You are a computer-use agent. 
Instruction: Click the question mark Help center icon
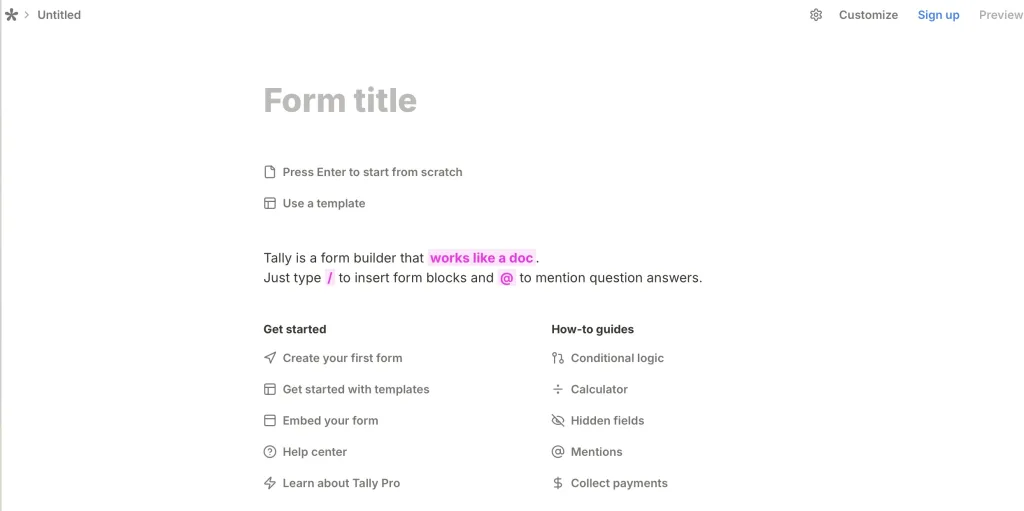pos(270,452)
